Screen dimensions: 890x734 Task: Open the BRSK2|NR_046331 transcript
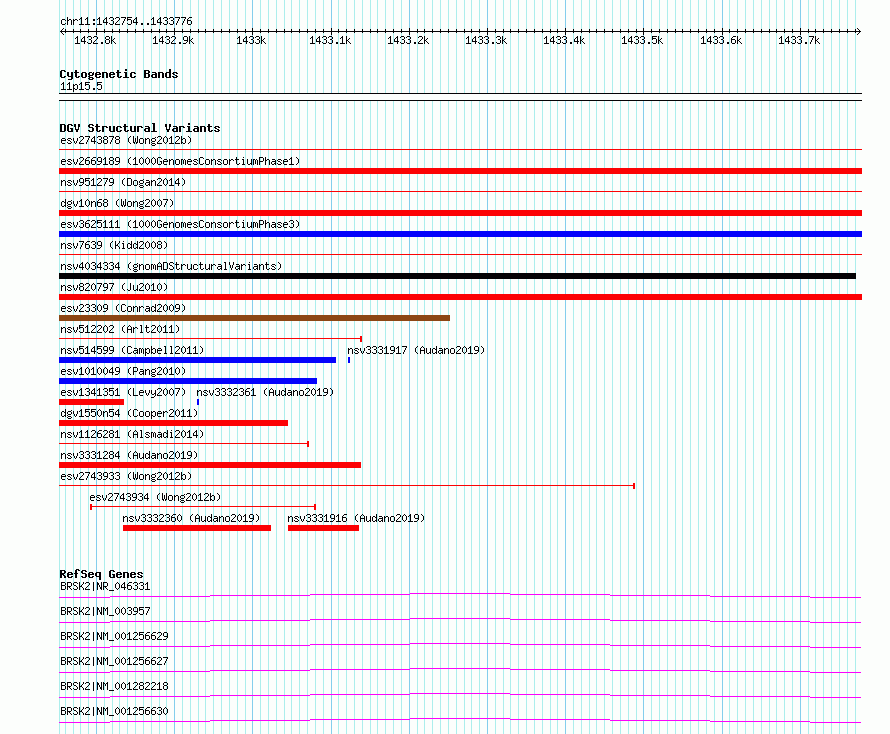pos(105,586)
